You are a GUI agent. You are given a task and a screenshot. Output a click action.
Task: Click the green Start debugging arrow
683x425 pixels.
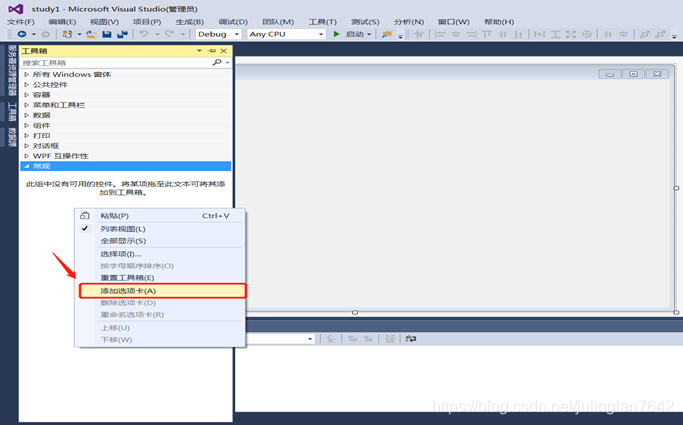click(336, 34)
